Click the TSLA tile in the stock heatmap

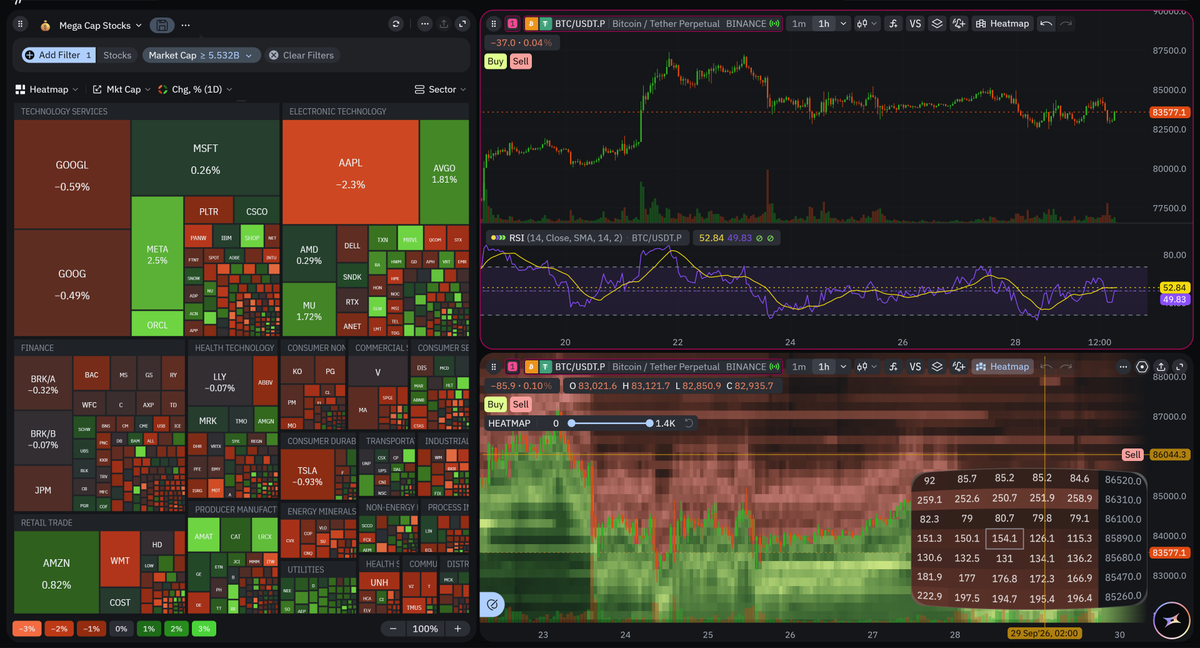coord(309,475)
